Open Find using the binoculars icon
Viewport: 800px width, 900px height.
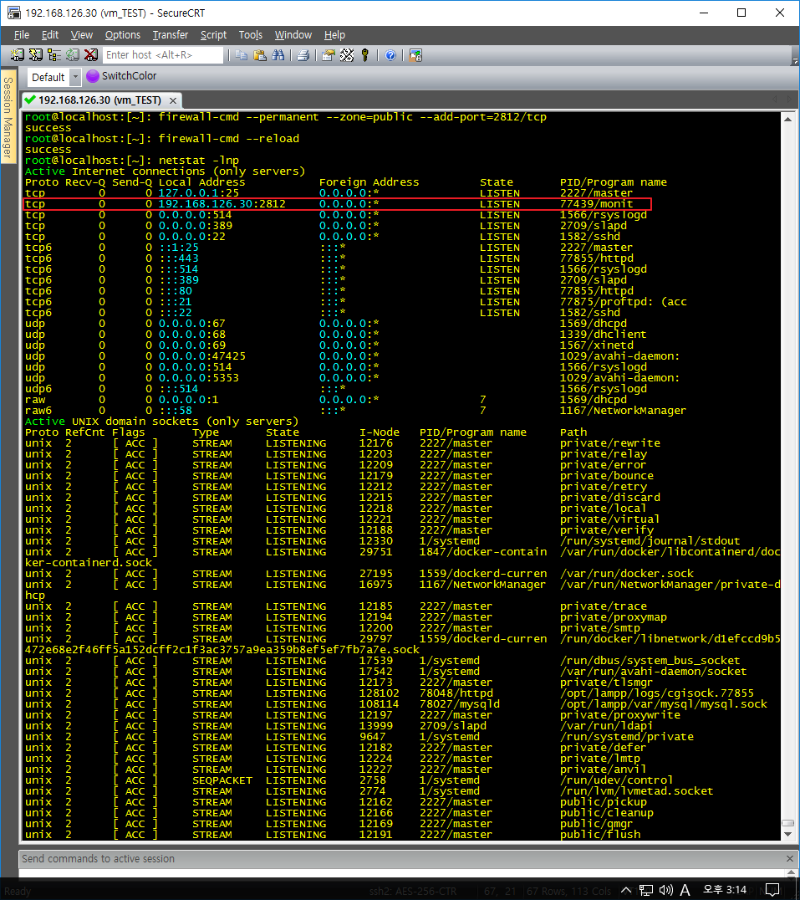pos(277,55)
